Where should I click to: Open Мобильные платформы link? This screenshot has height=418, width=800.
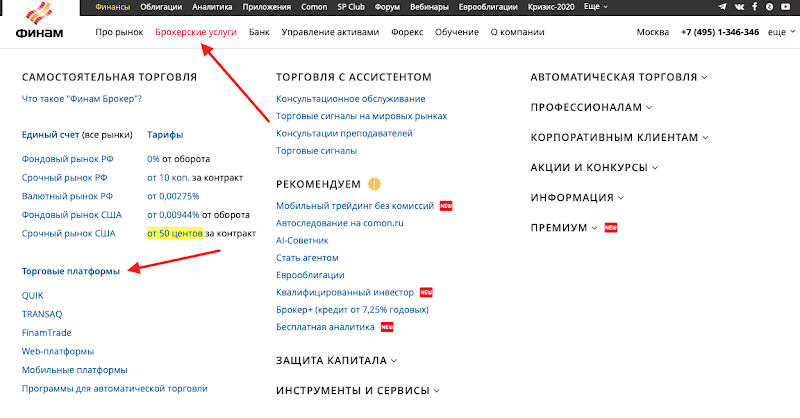(74, 370)
